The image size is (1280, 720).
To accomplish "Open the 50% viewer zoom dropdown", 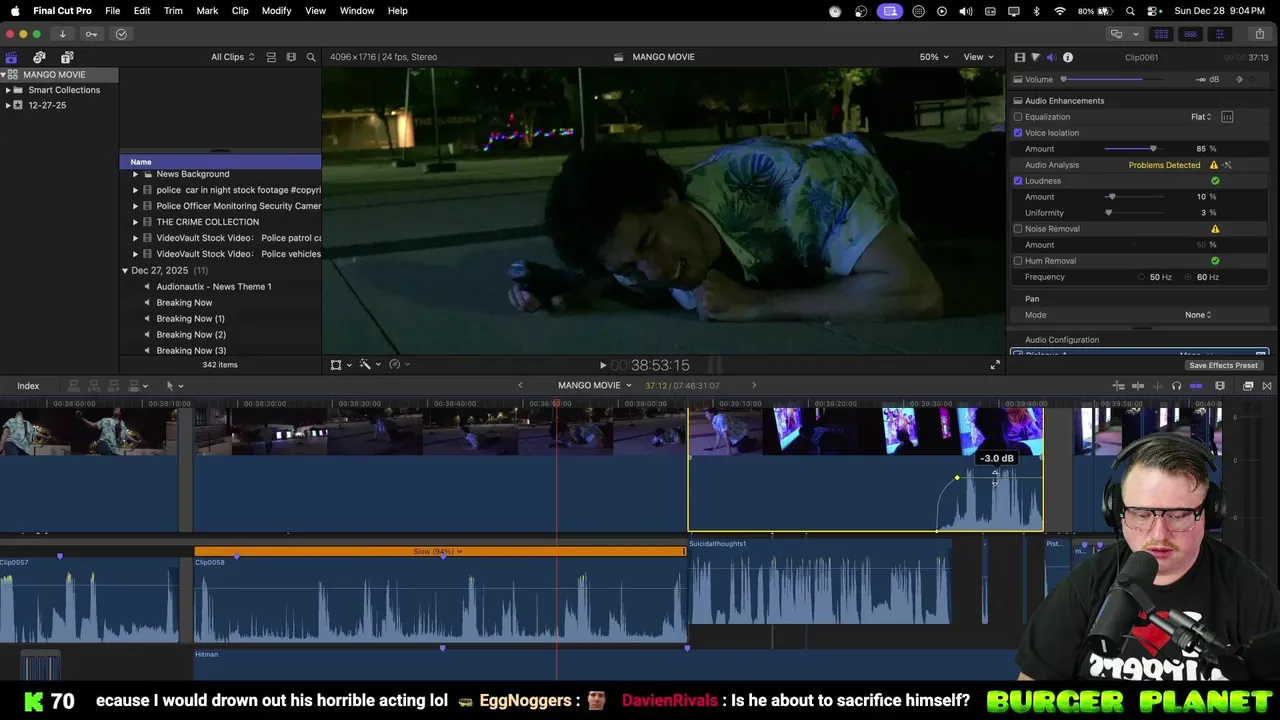I will (x=934, y=57).
